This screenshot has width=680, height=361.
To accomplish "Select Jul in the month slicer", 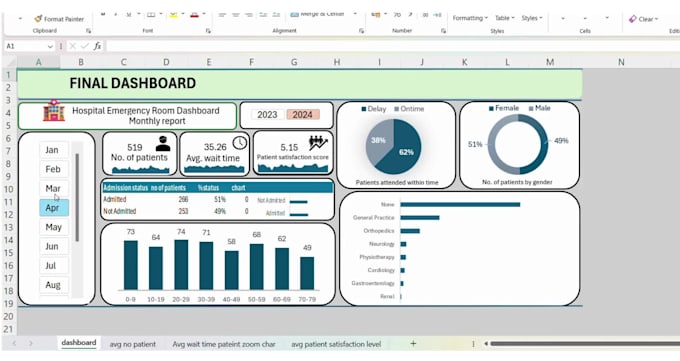I will [x=54, y=266].
